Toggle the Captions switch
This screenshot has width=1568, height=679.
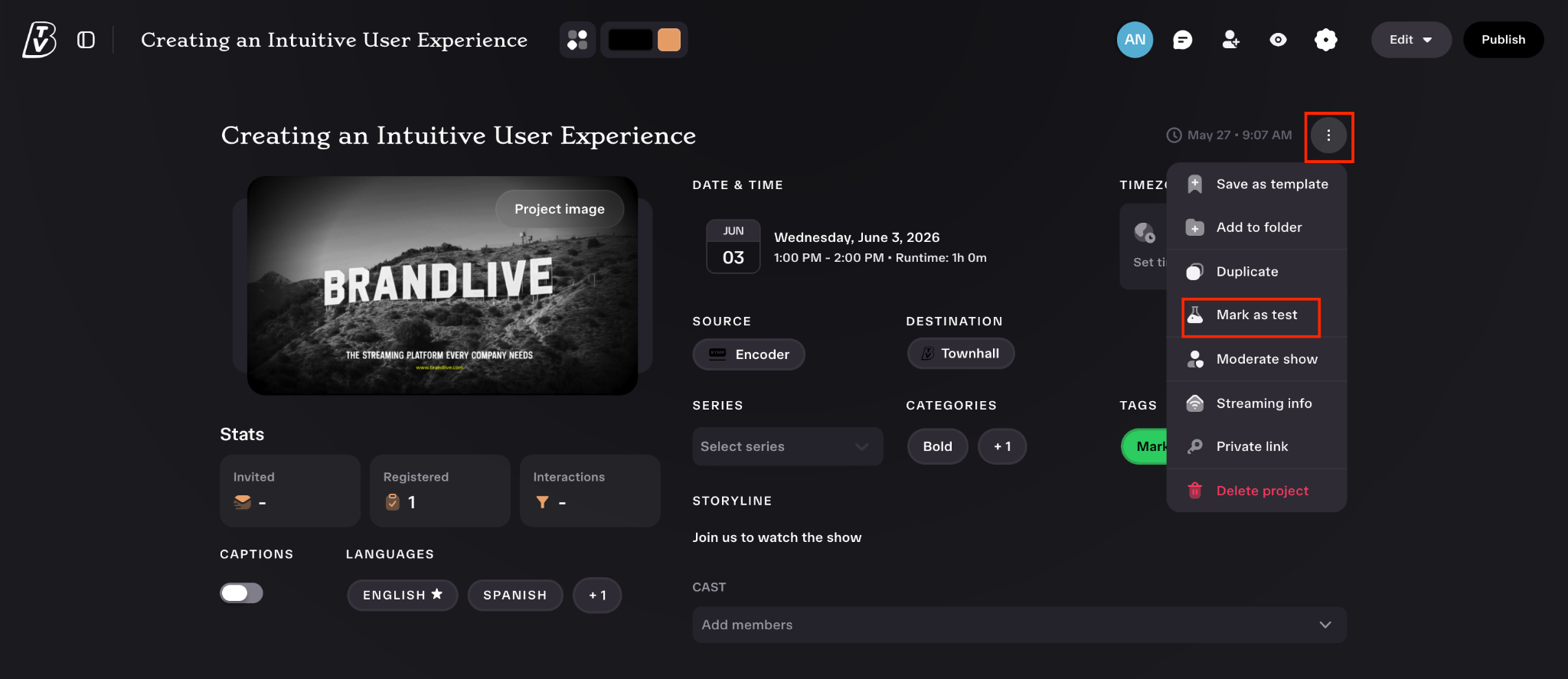(241, 593)
